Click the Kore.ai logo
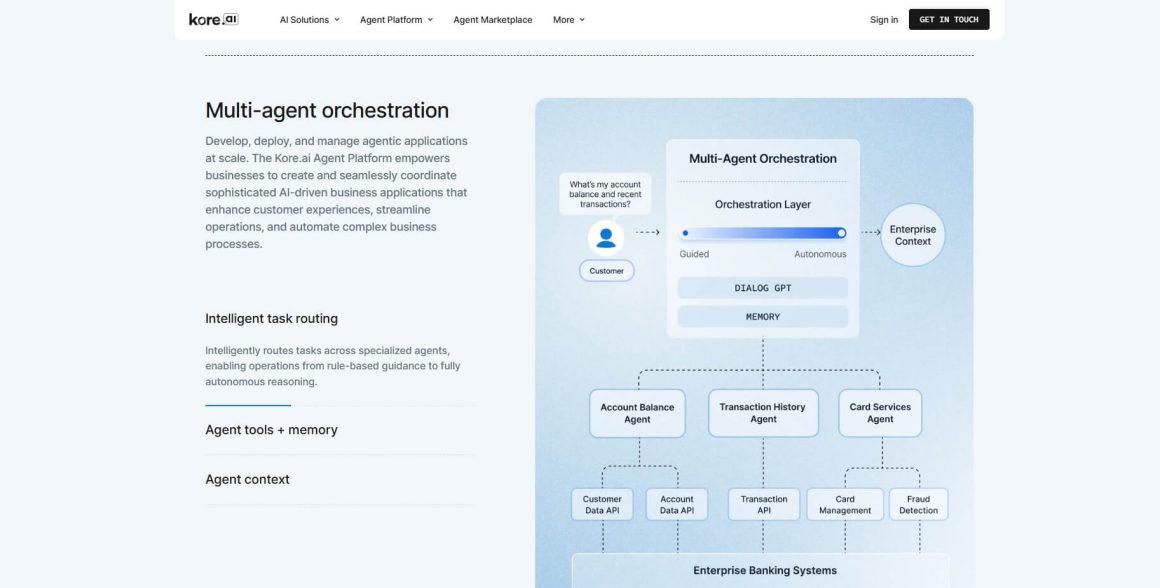The image size is (1160, 588). coord(213,19)
